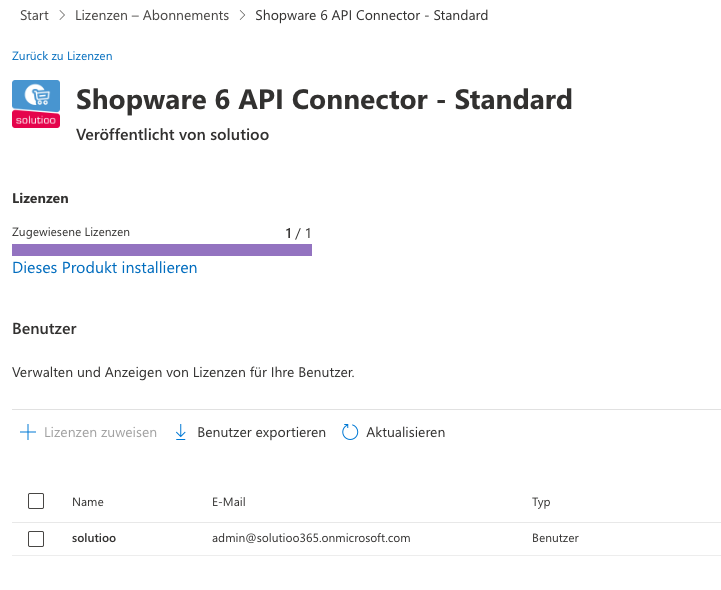Click the admin@solutioo365.onmicrosoft.com email cell
Image resolution: width=721 pixels, height=590 pixels.
[311, 538]
